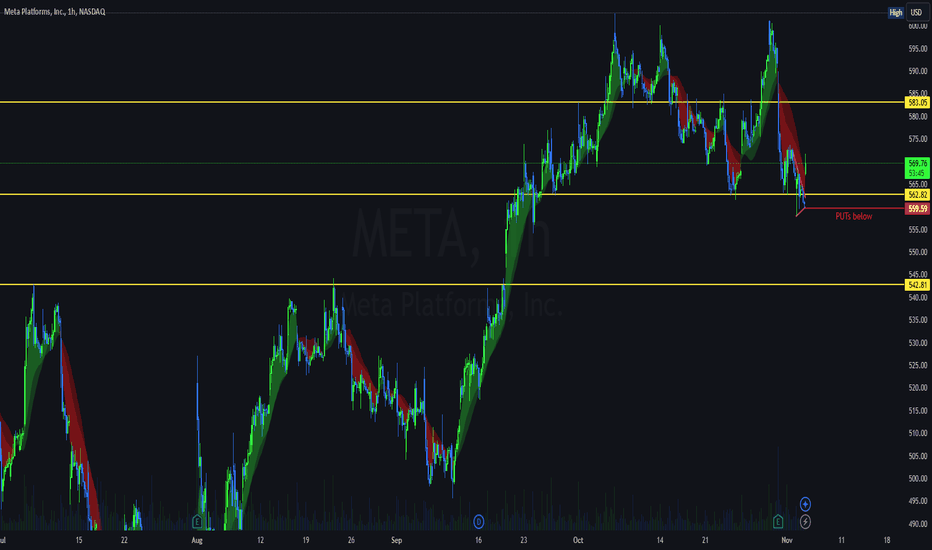Click the earnings E marker near Nov
The image size is (932, 550).
point(777,522)
